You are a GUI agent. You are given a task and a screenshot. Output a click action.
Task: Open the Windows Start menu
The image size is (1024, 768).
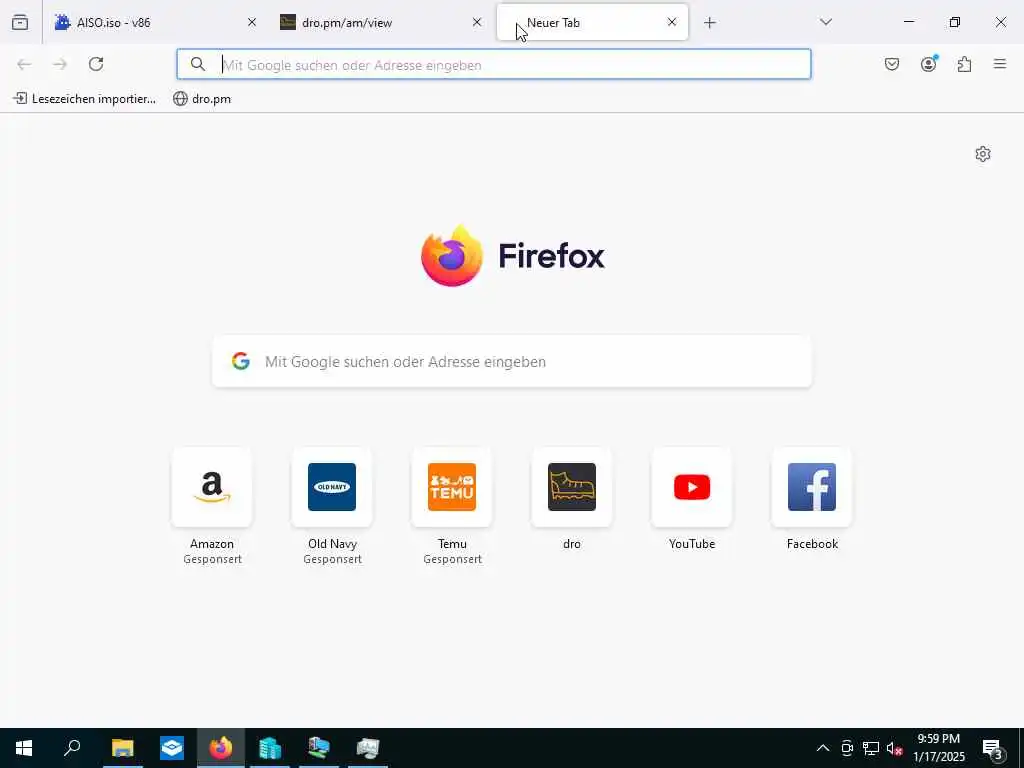(24, 748)
